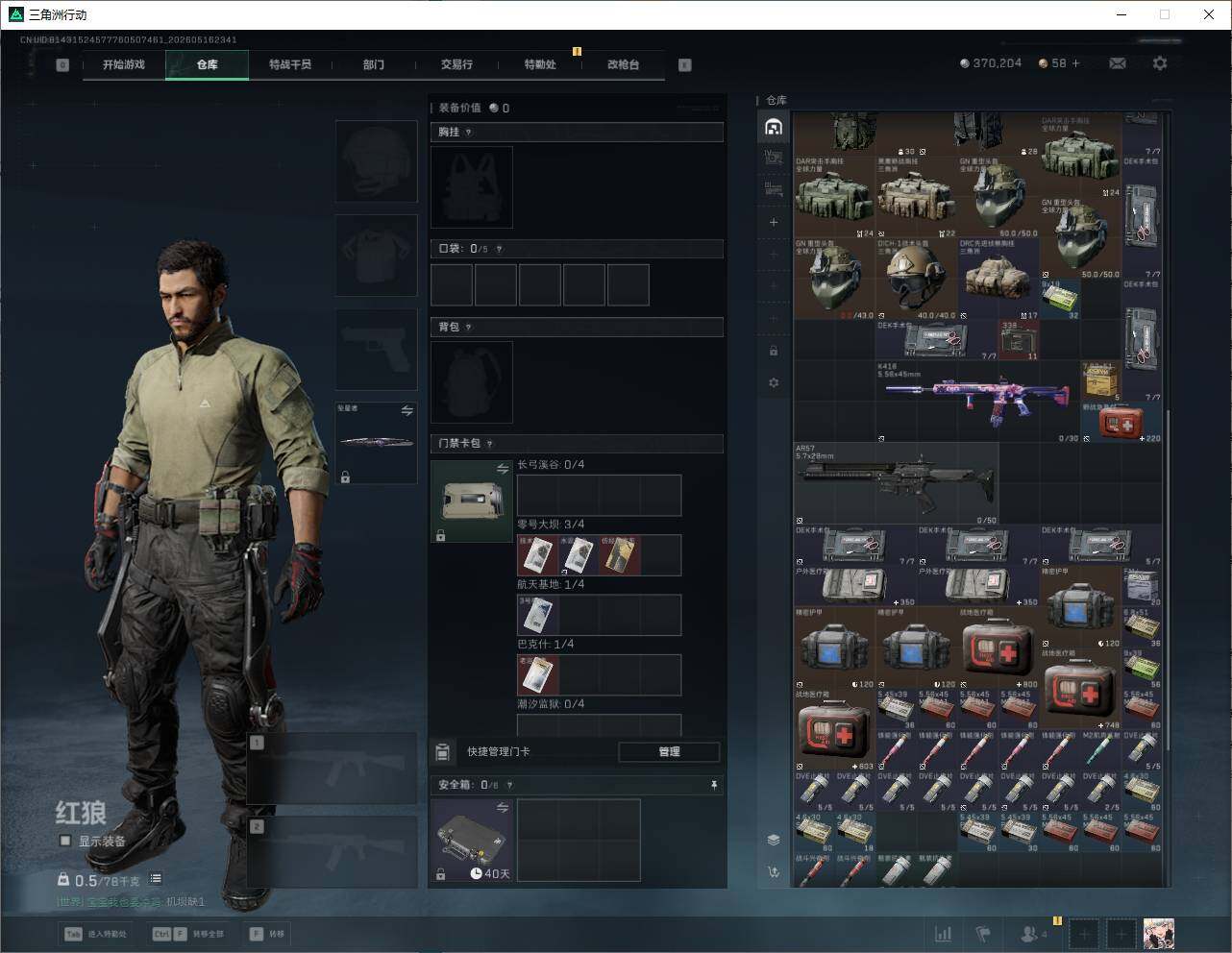
Task: Open the statistics bar chart icon
Action: 944,933
